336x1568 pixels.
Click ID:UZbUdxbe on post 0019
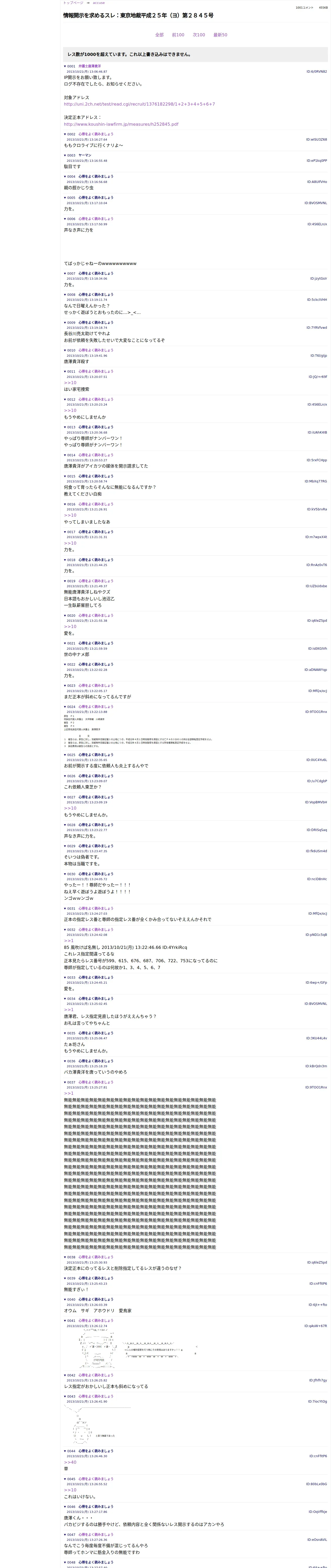(316, 586)
